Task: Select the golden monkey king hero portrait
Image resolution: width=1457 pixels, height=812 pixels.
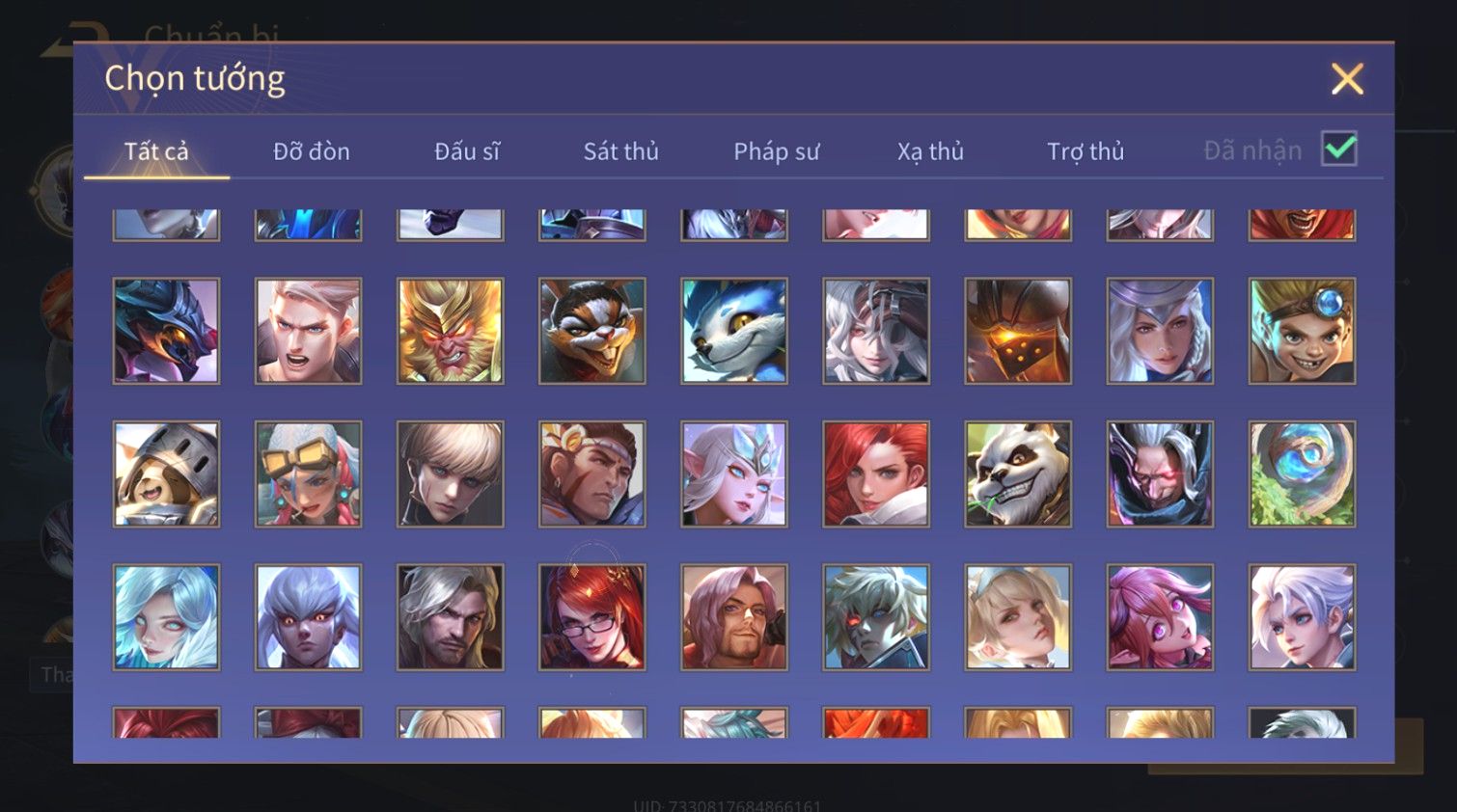Action: click(x=450, y=331)
